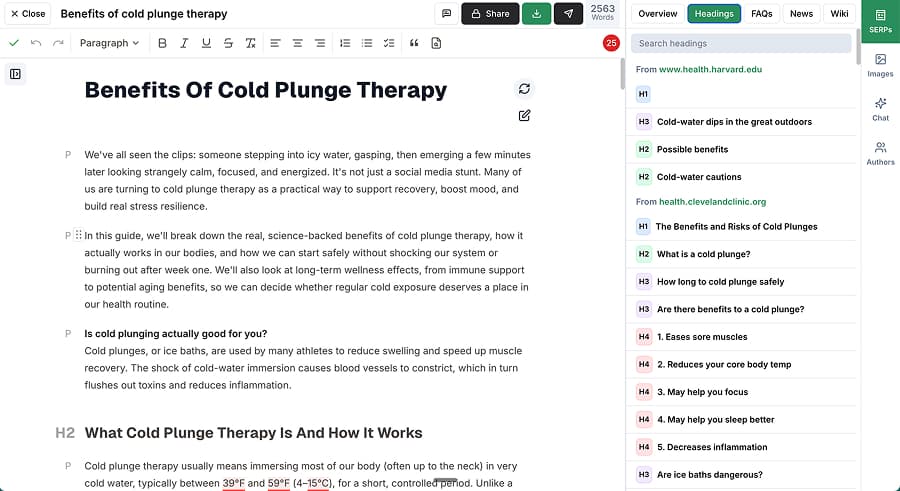Click the send/publish paper plane icon
Screen dimensions: 900x491
coord(568,14)
